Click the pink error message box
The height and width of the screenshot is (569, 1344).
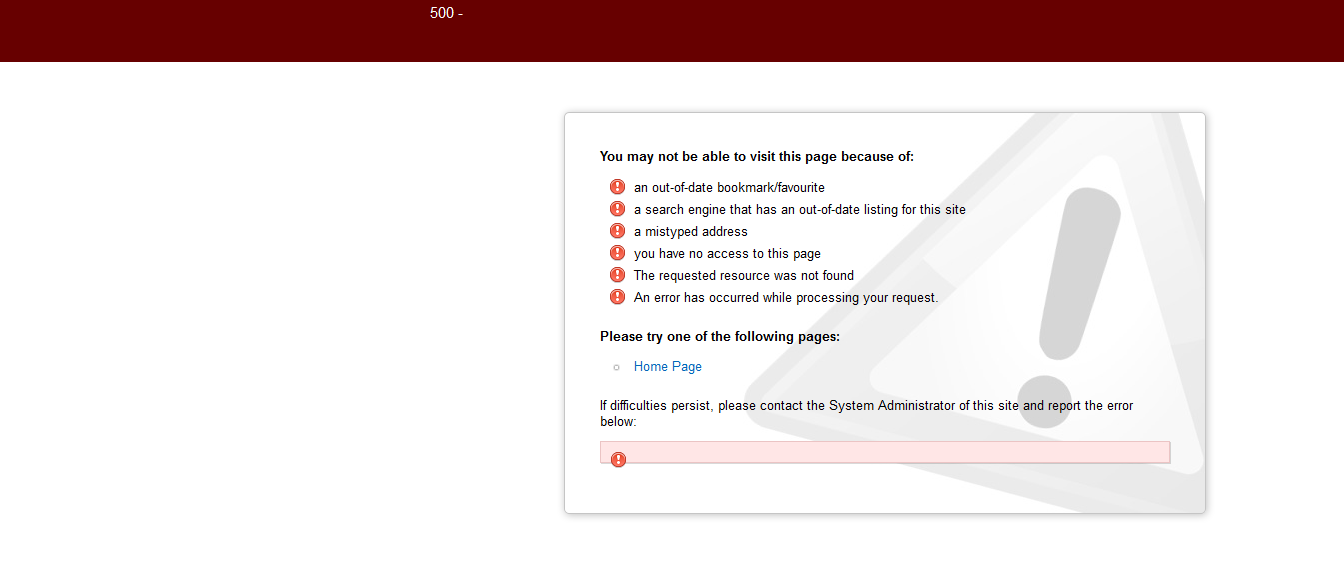[x=885, y=453]
